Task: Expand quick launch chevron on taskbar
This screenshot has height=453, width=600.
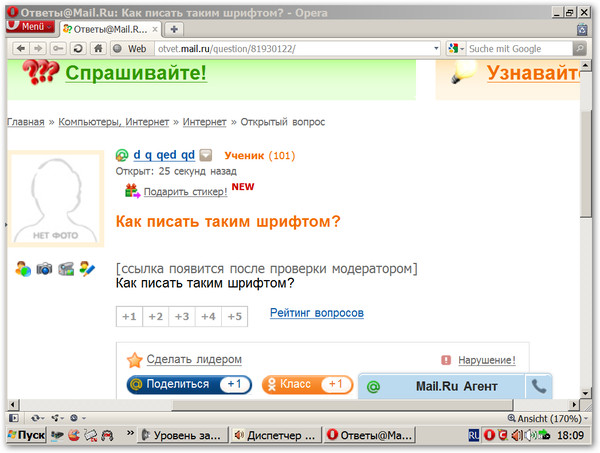Action: (x=130, y=433)
